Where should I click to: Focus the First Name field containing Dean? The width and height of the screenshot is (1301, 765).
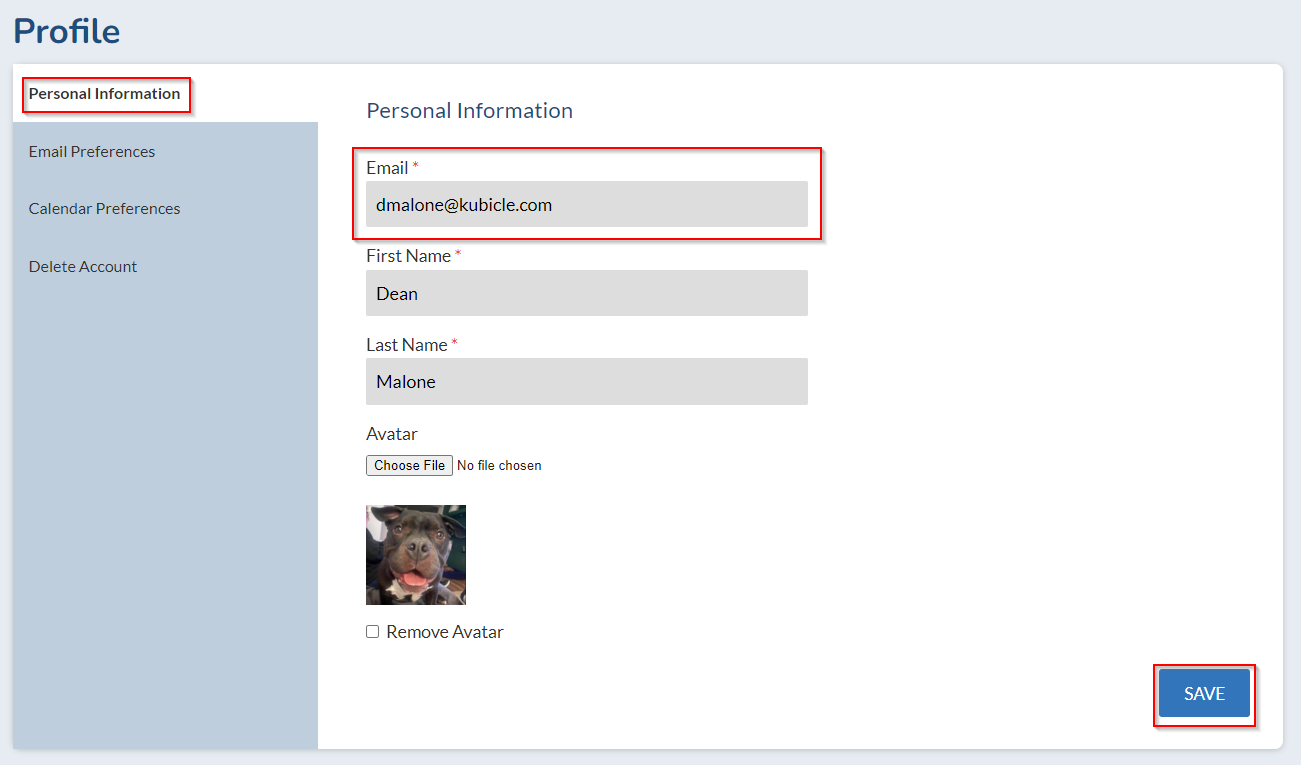click(x=587, y=293)
